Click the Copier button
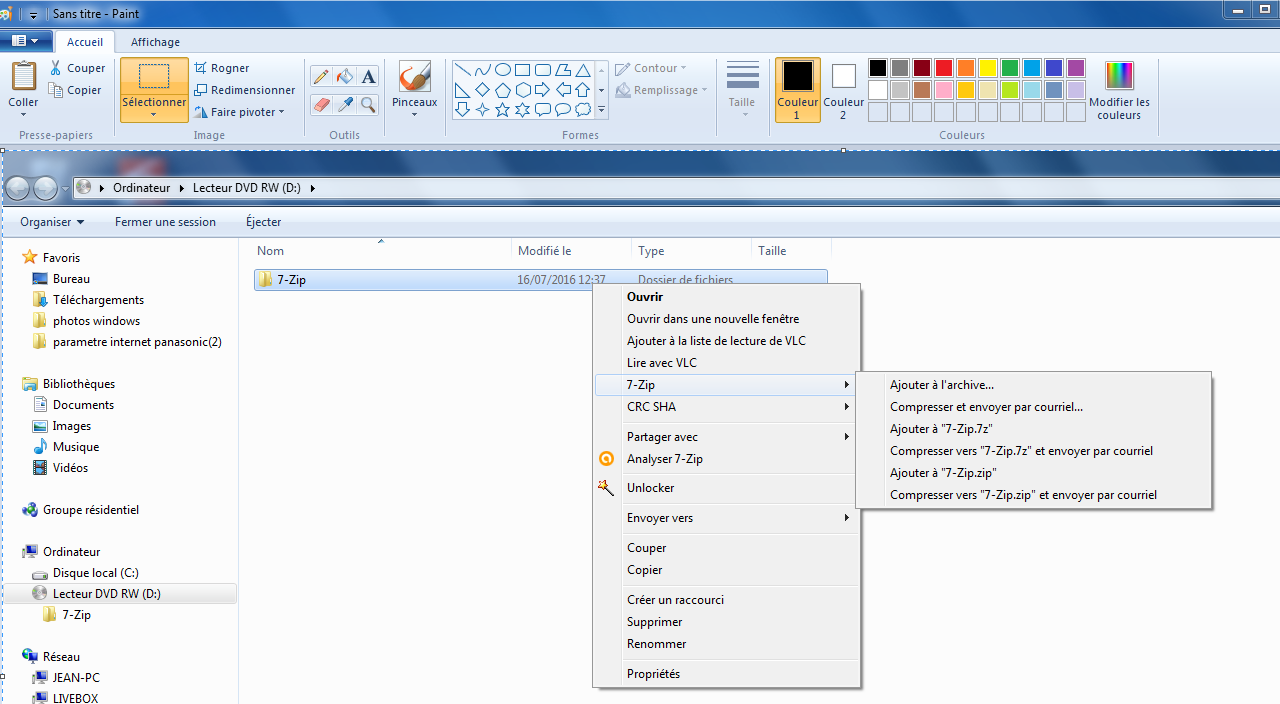Image resolution: width=1280 pixels, height=704 pixels. (x=75, y=90)
